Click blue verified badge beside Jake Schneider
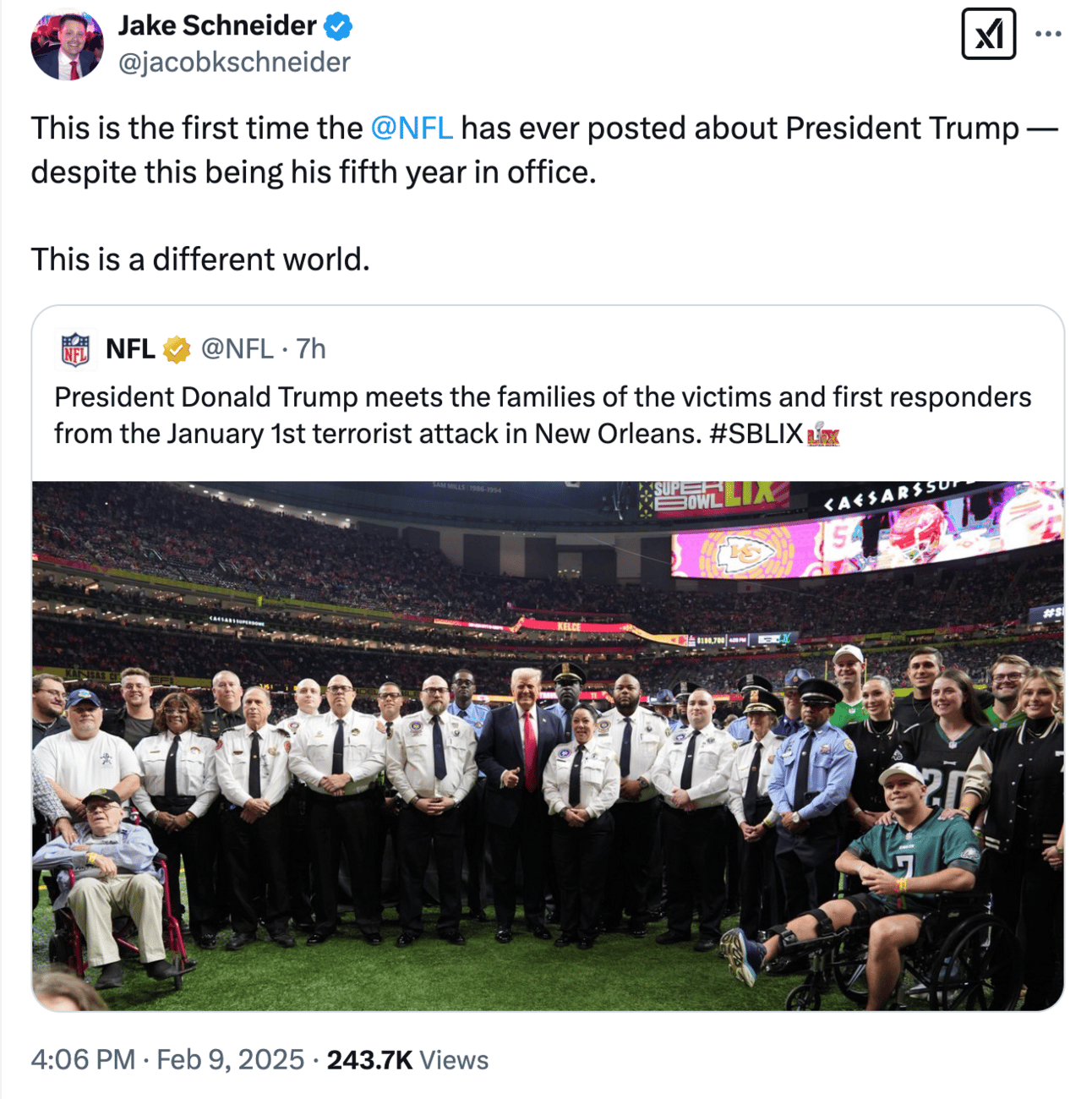 [338, 26]
